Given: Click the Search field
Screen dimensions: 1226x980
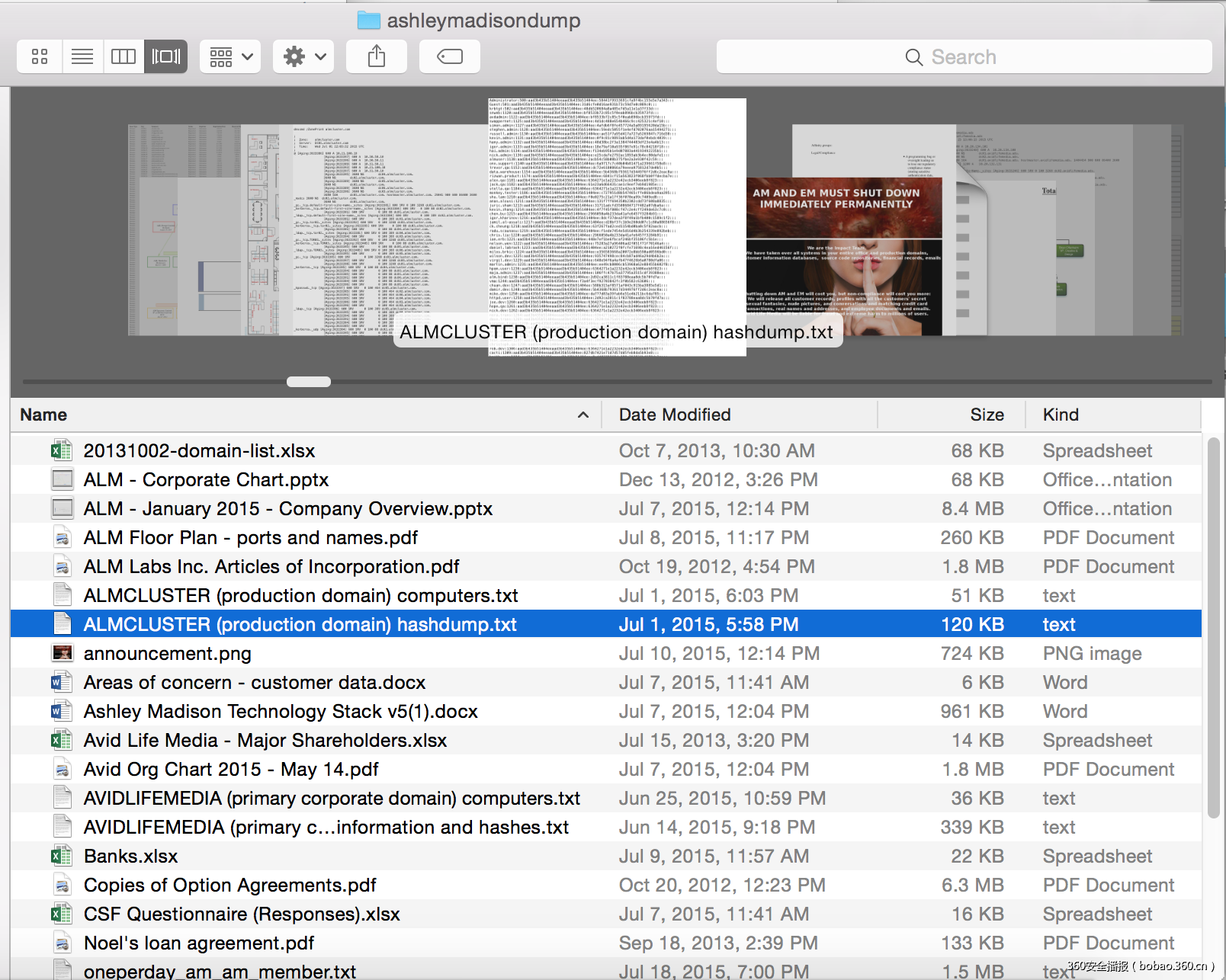Looking at the screenshot, I should [964, 56].
